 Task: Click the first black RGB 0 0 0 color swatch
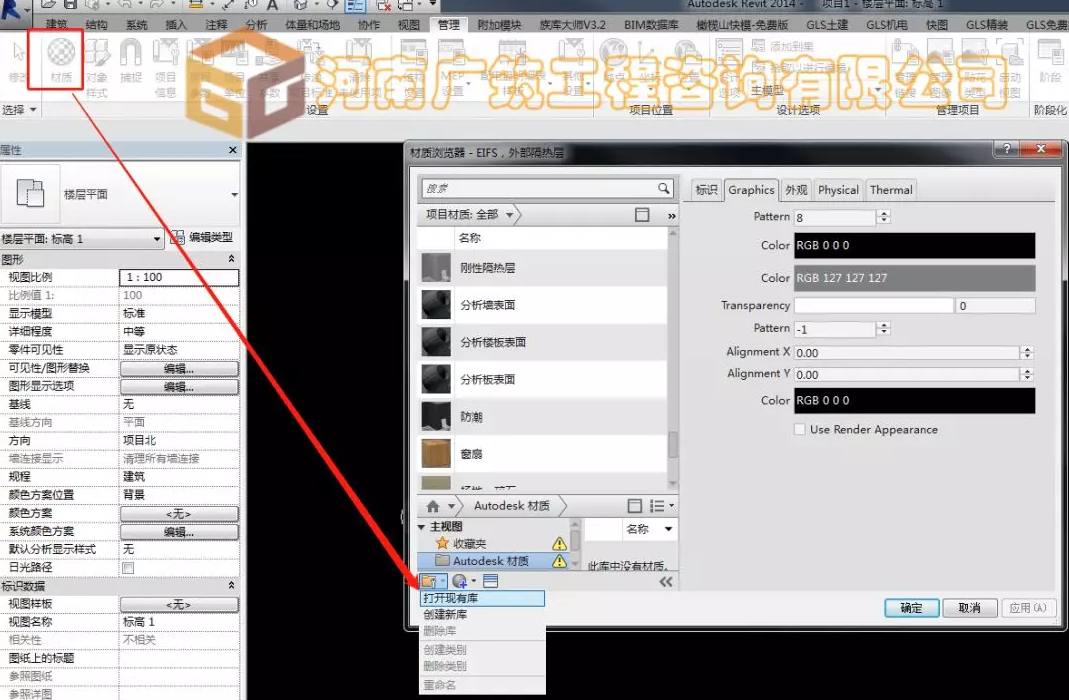[914, 245]
